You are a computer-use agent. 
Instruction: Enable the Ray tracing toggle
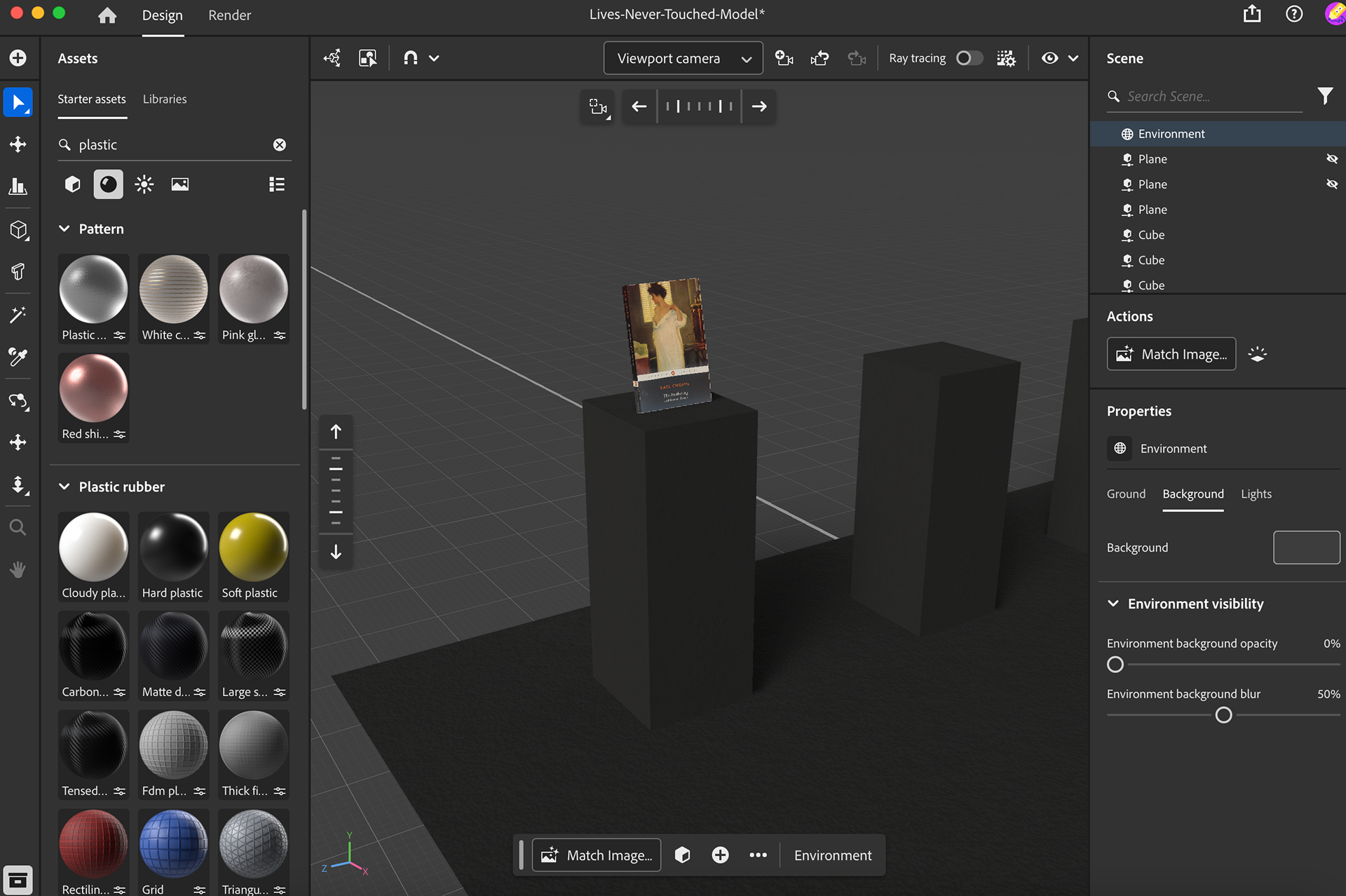[970, 58]
